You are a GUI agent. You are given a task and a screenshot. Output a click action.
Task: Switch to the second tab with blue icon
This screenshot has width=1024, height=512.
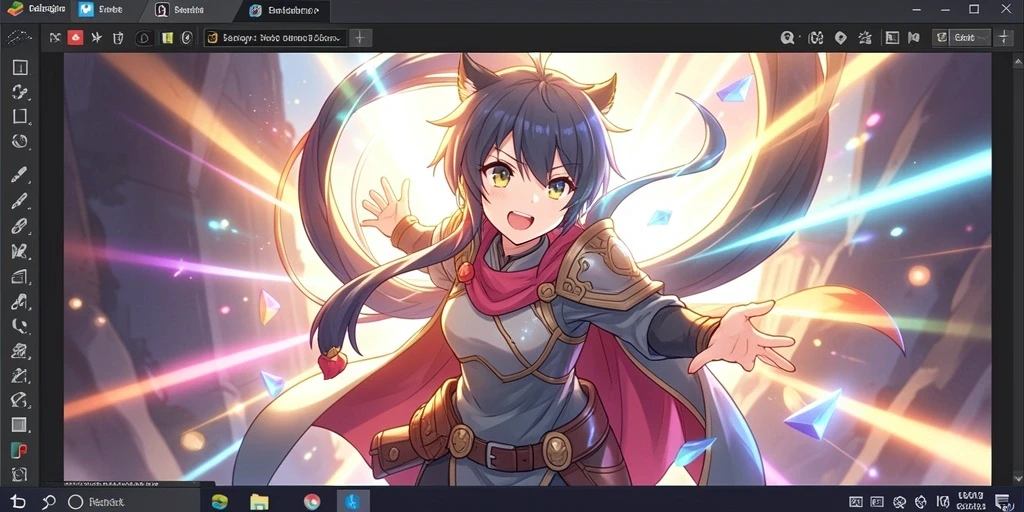pyautogui.click(x=99, y=10)
